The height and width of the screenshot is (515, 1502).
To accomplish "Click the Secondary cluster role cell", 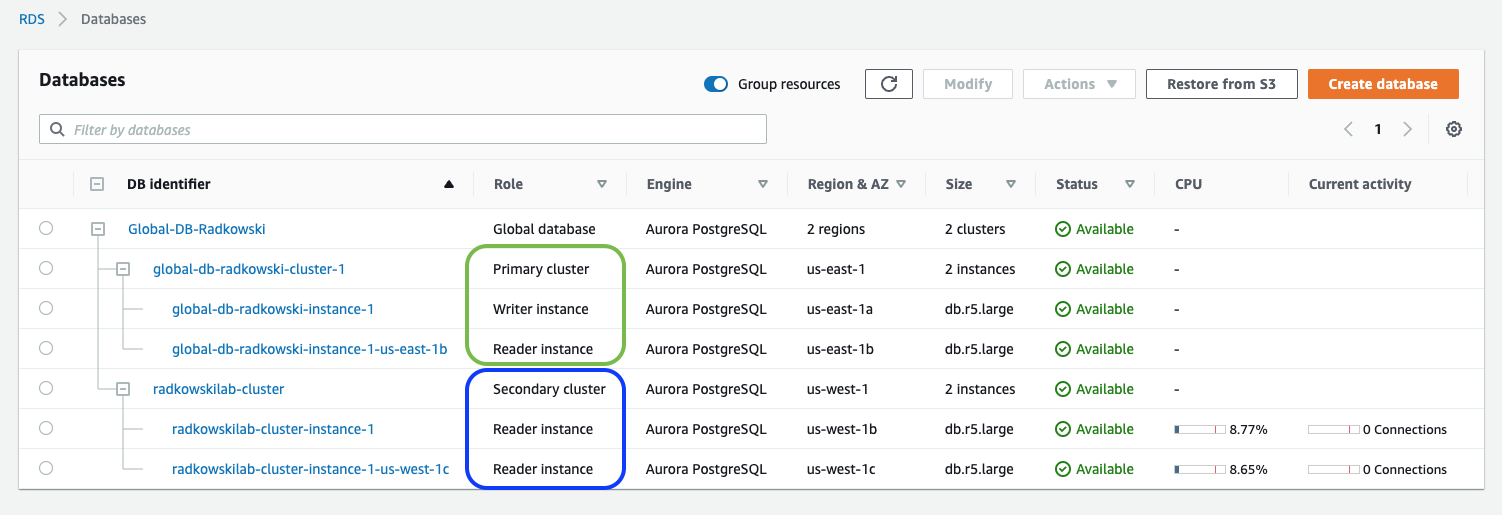I will [x=549, y=389].
